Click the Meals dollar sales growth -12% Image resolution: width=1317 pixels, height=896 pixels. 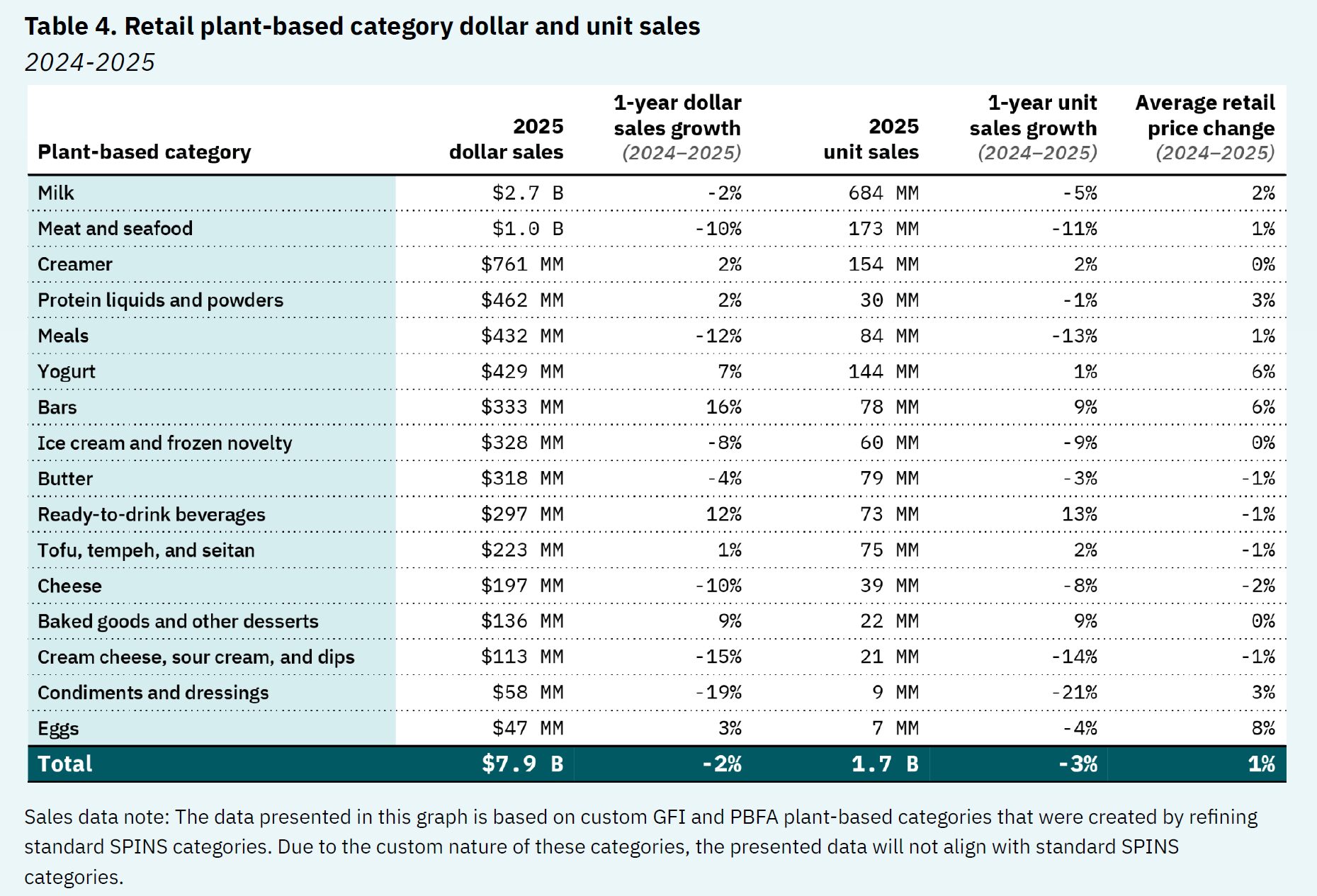(718, 336)
